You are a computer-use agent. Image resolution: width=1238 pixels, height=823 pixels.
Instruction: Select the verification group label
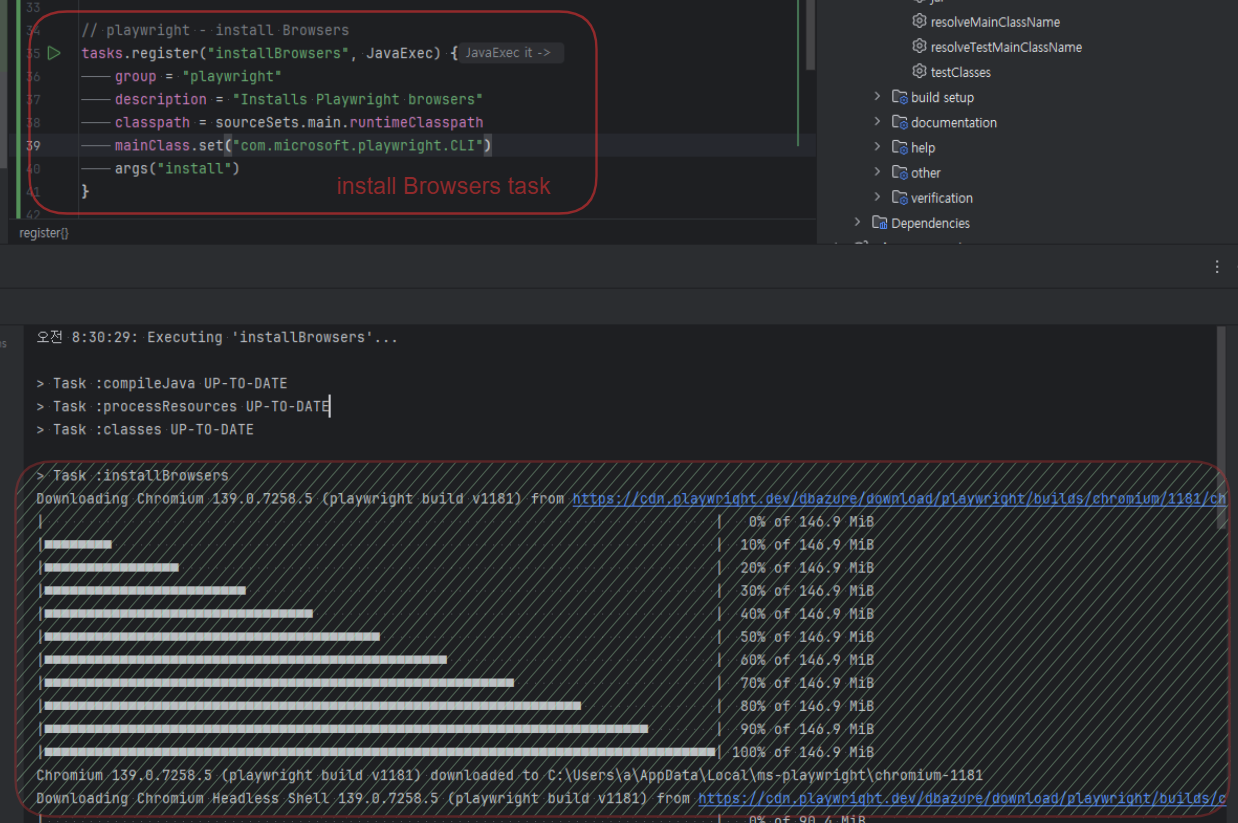tap(942, 198)
